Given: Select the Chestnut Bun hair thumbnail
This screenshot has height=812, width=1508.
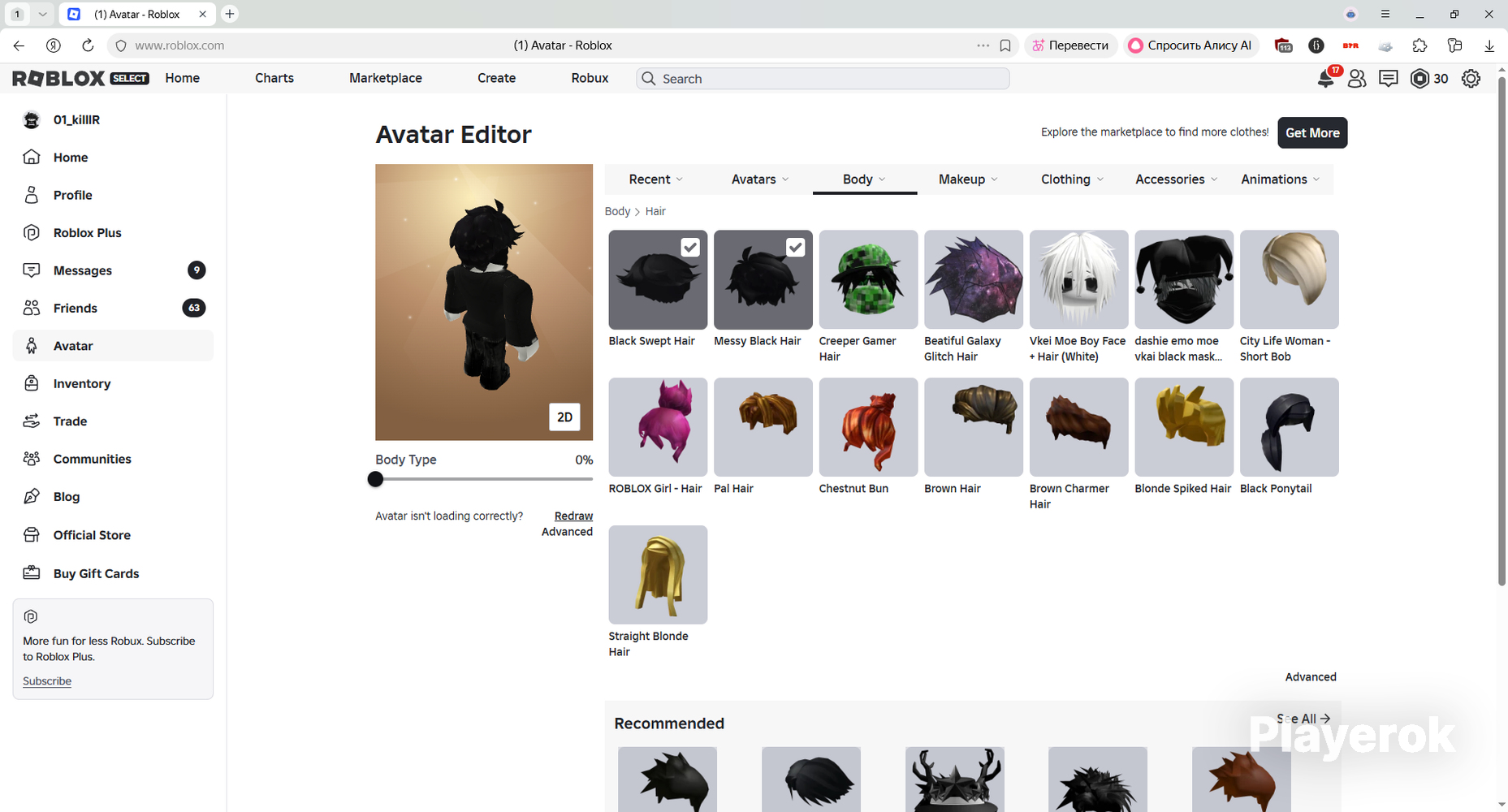Looking at the screenshot, I should pyautogui.click(x=868, y=427).
